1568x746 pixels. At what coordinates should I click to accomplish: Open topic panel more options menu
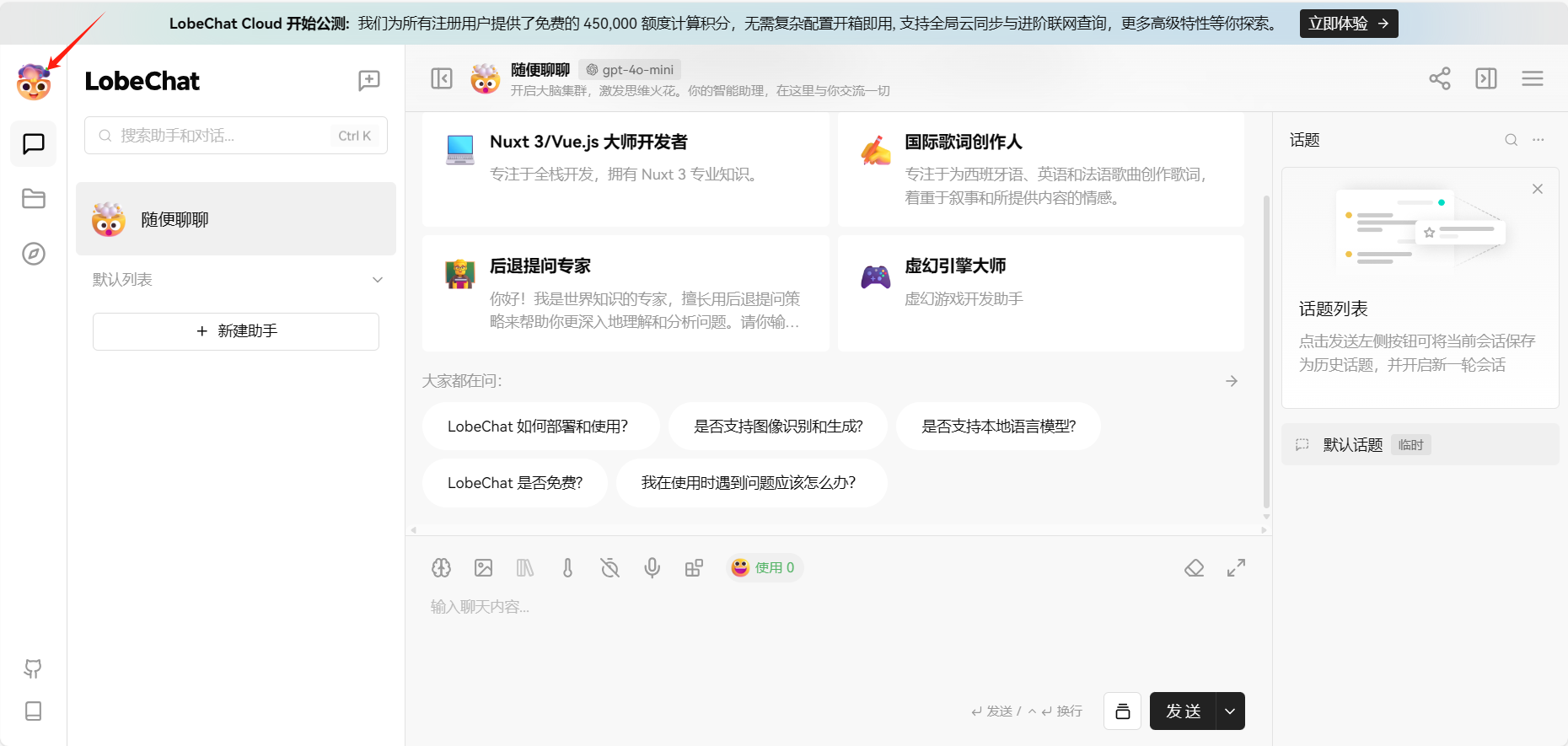[x=1538, y=140]
